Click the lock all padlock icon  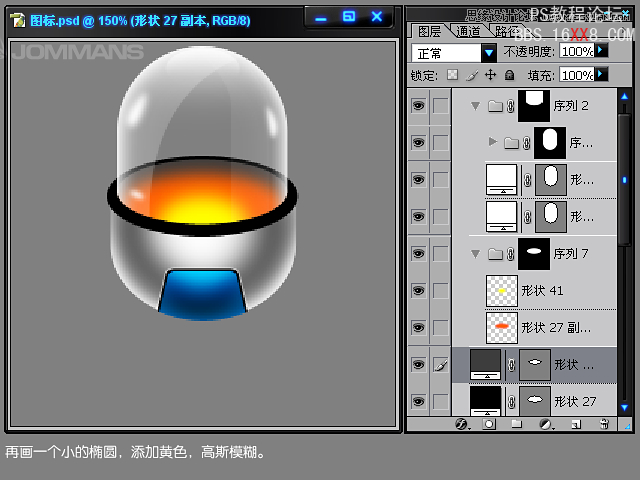click(x=509, y=75)
